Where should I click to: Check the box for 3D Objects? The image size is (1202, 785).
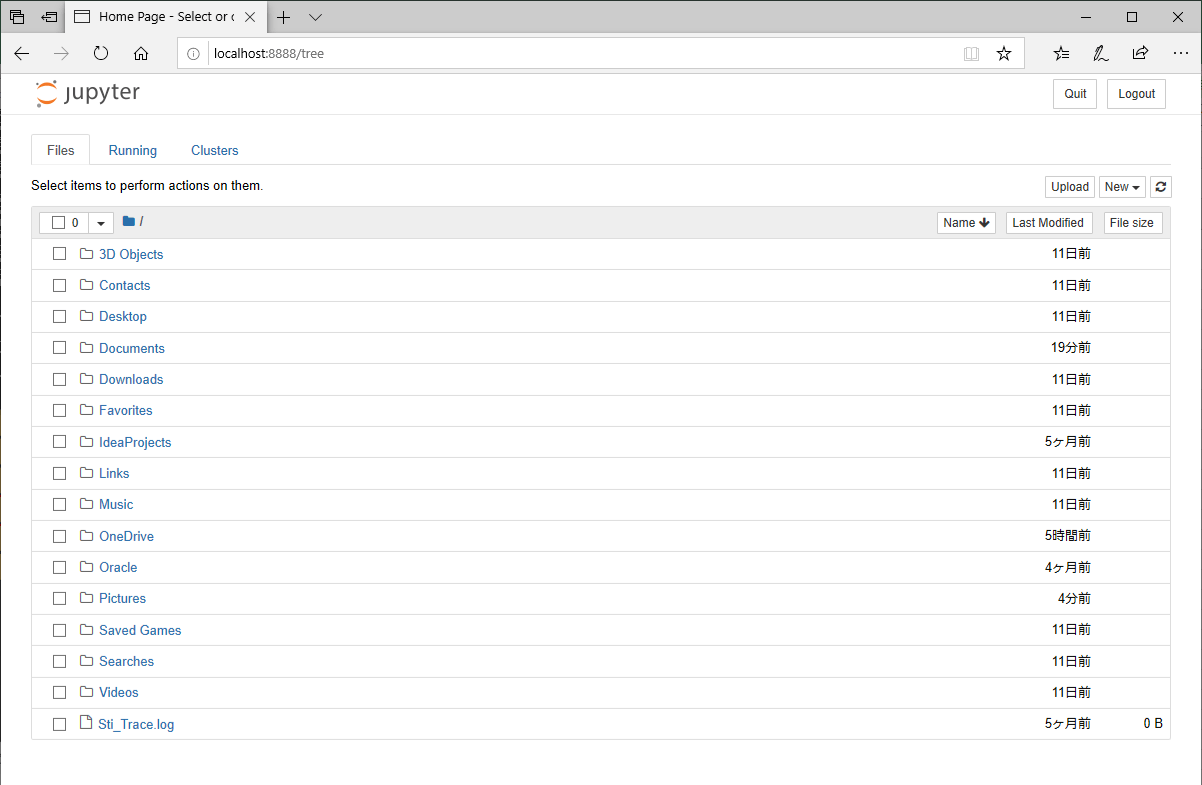[x=59, y=254]
